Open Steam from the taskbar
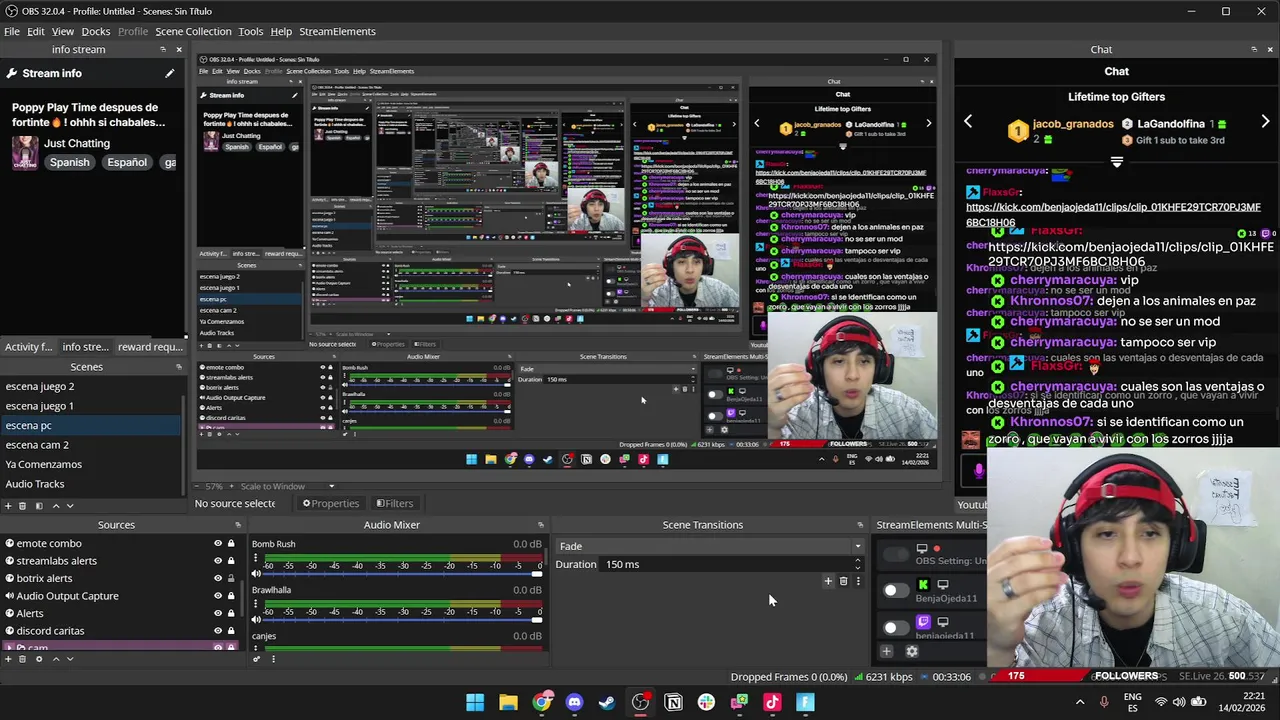Viewport: 1280px width, 720px height. (607, 703)
